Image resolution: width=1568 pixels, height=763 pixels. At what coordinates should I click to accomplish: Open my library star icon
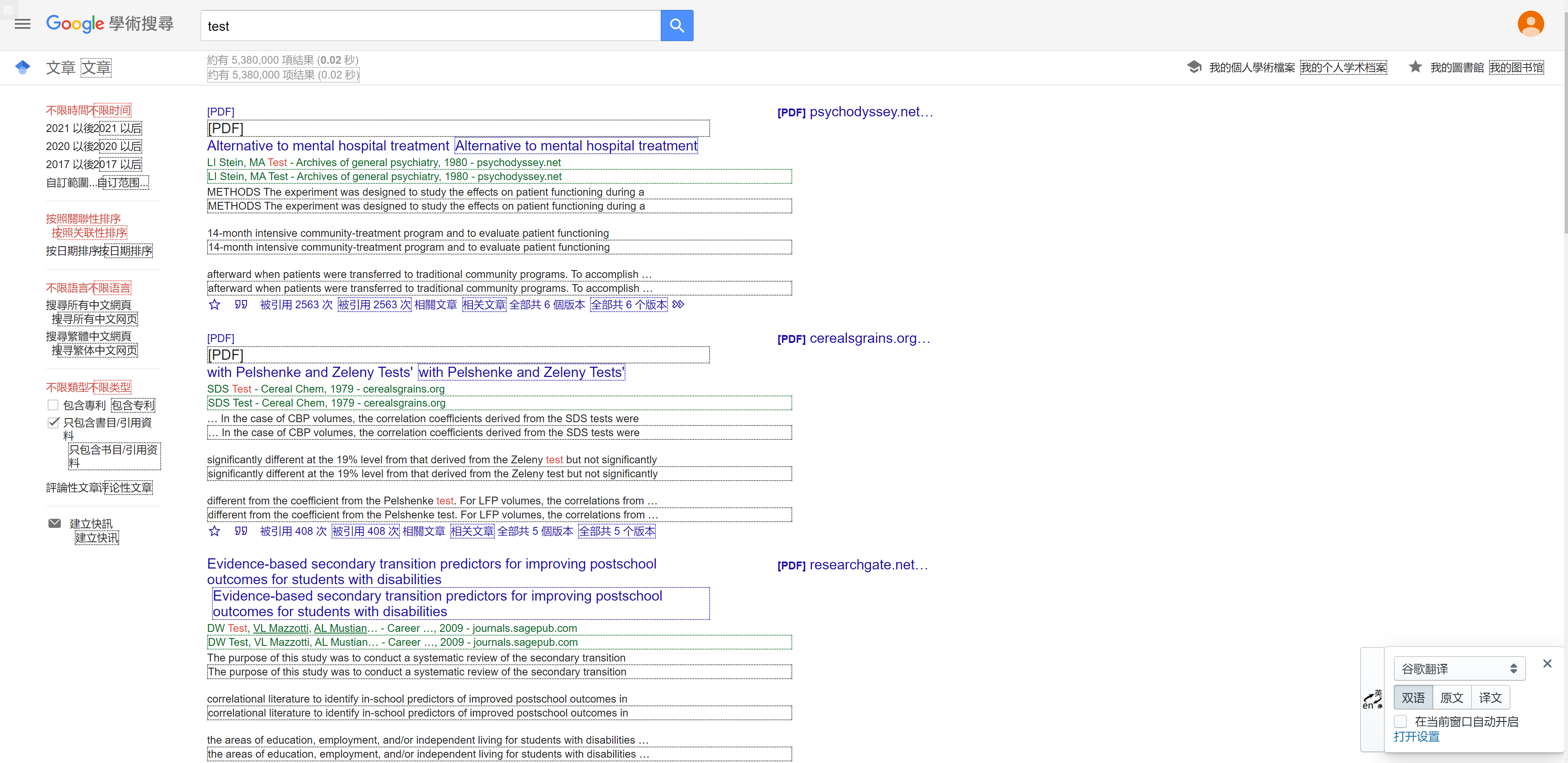pyautogui.click(x=1415, y=67)
